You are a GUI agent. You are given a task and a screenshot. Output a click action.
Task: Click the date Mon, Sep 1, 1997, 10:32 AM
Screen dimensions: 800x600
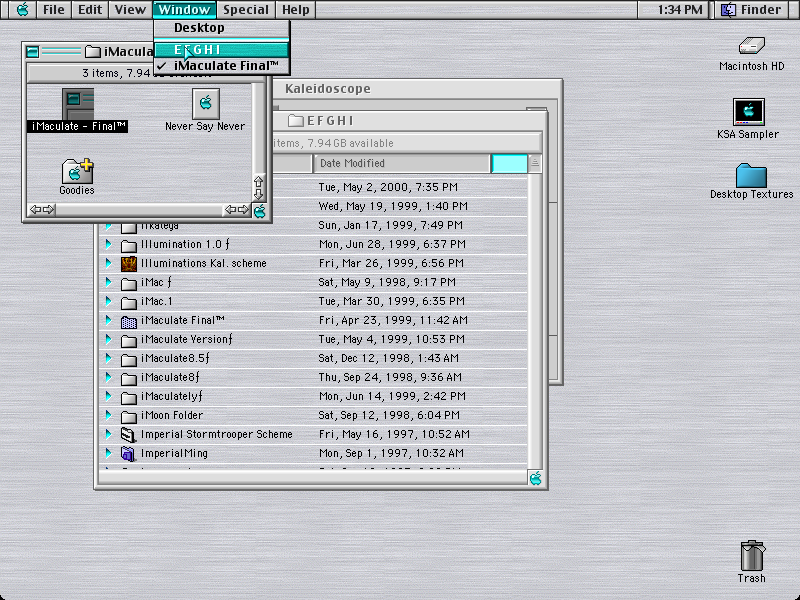pyautogui.click(x=391, y=453)
